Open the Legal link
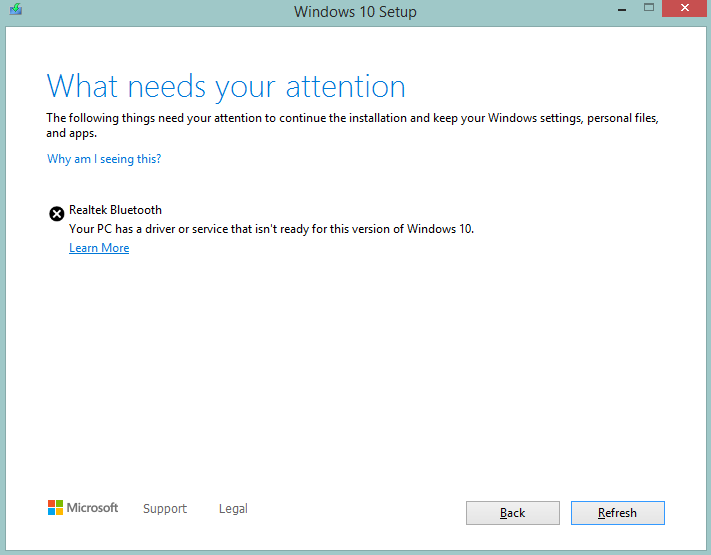This screenshot has width=711, height=555. (x=233, y=508)
